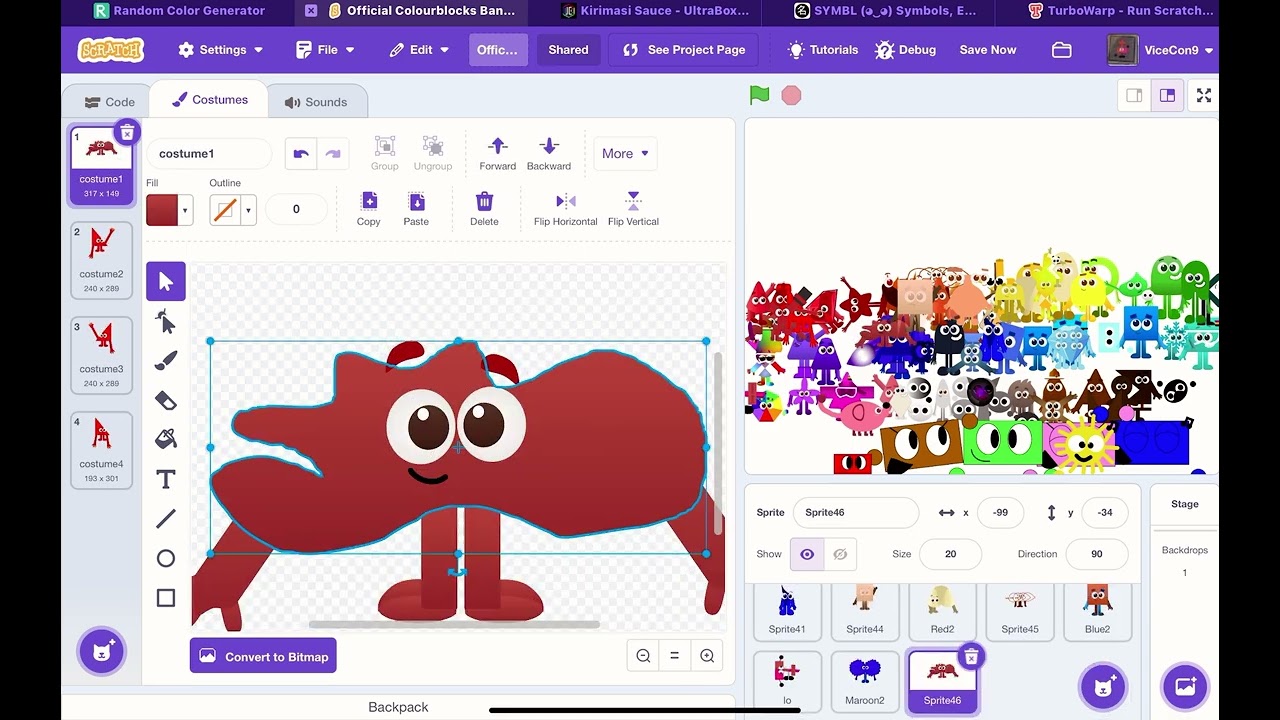
Task: Switch to large stage layout
Action: [1167, 96]
